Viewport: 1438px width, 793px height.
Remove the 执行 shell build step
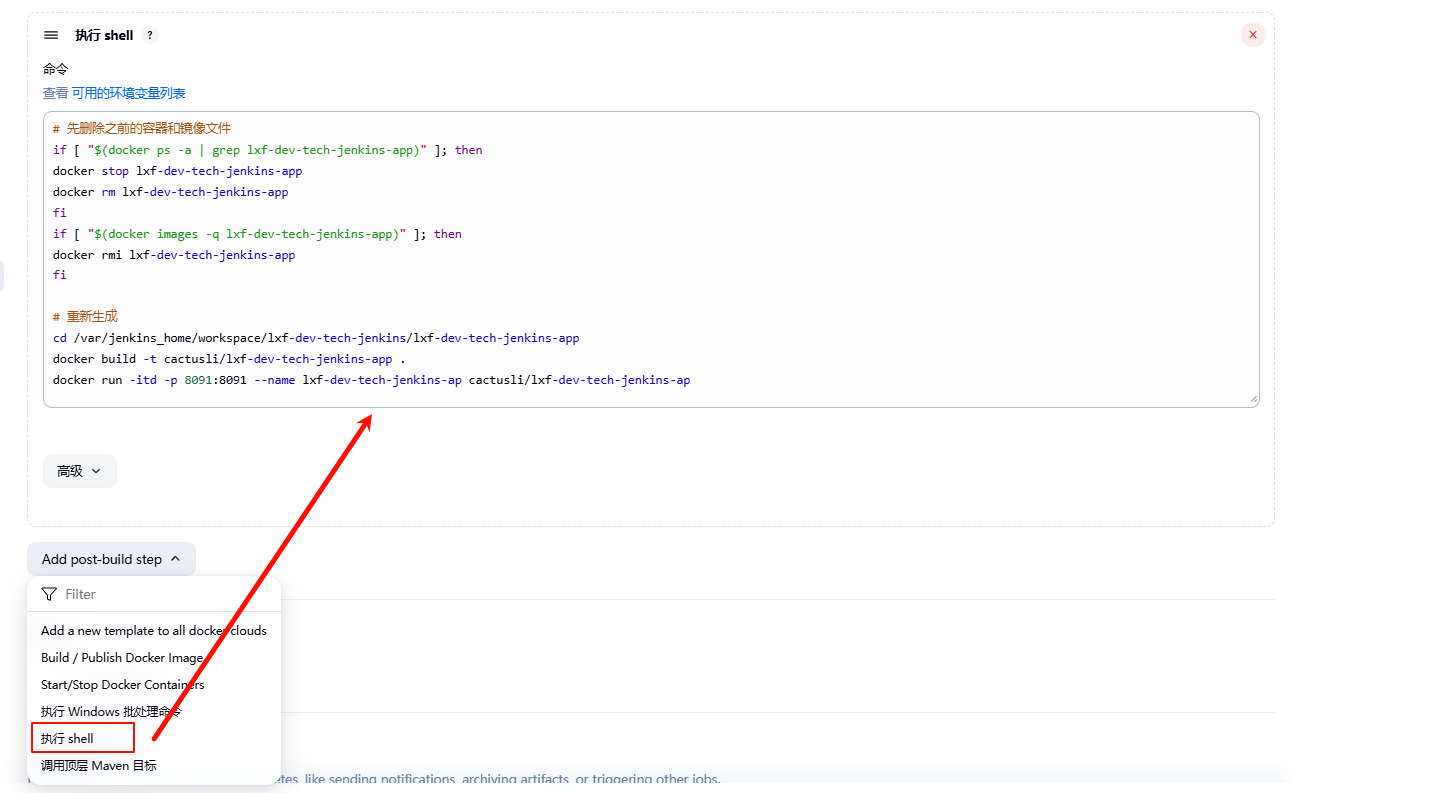(x=1253, y=35)
